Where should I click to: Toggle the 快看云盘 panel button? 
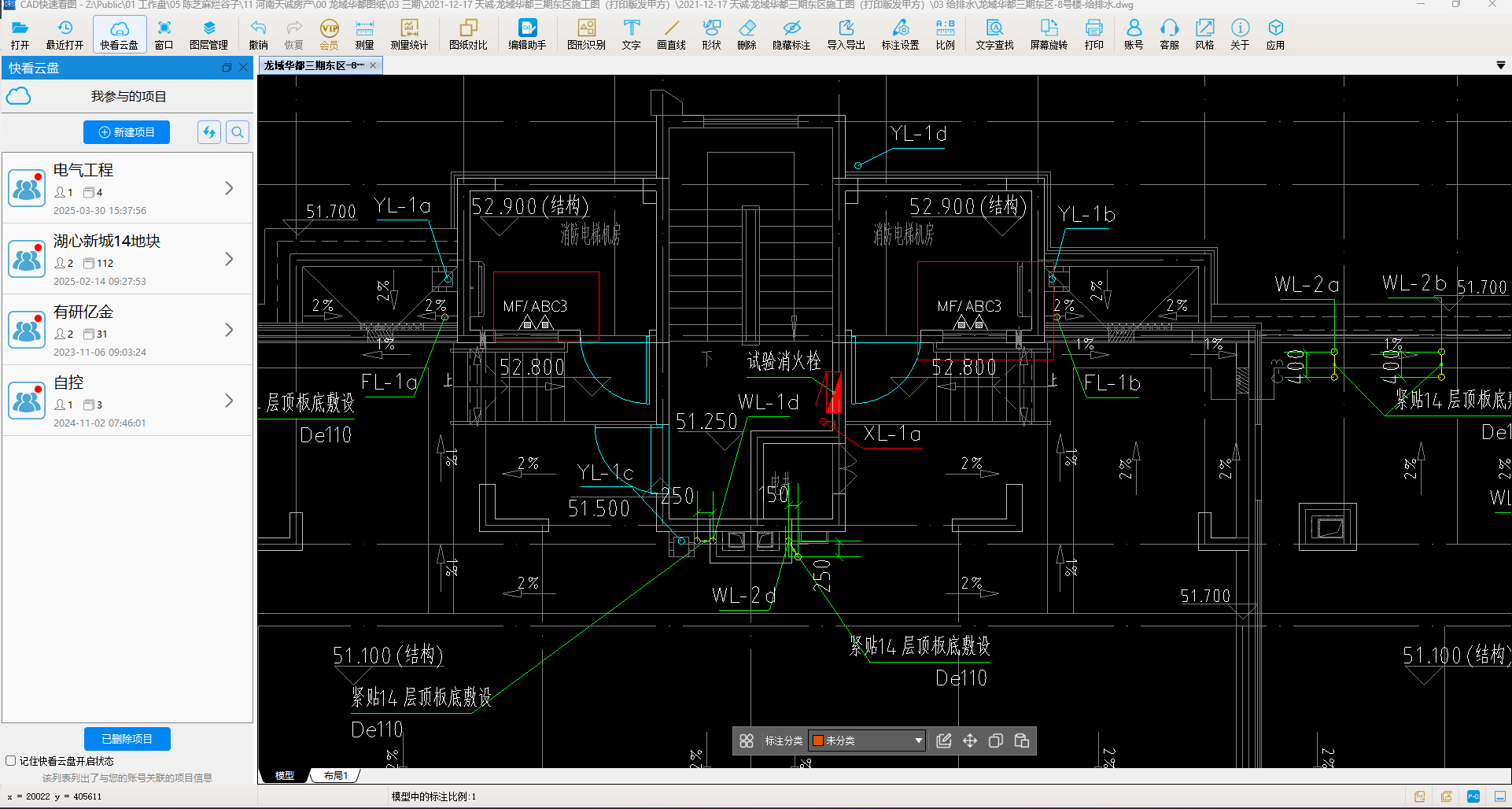120,35
